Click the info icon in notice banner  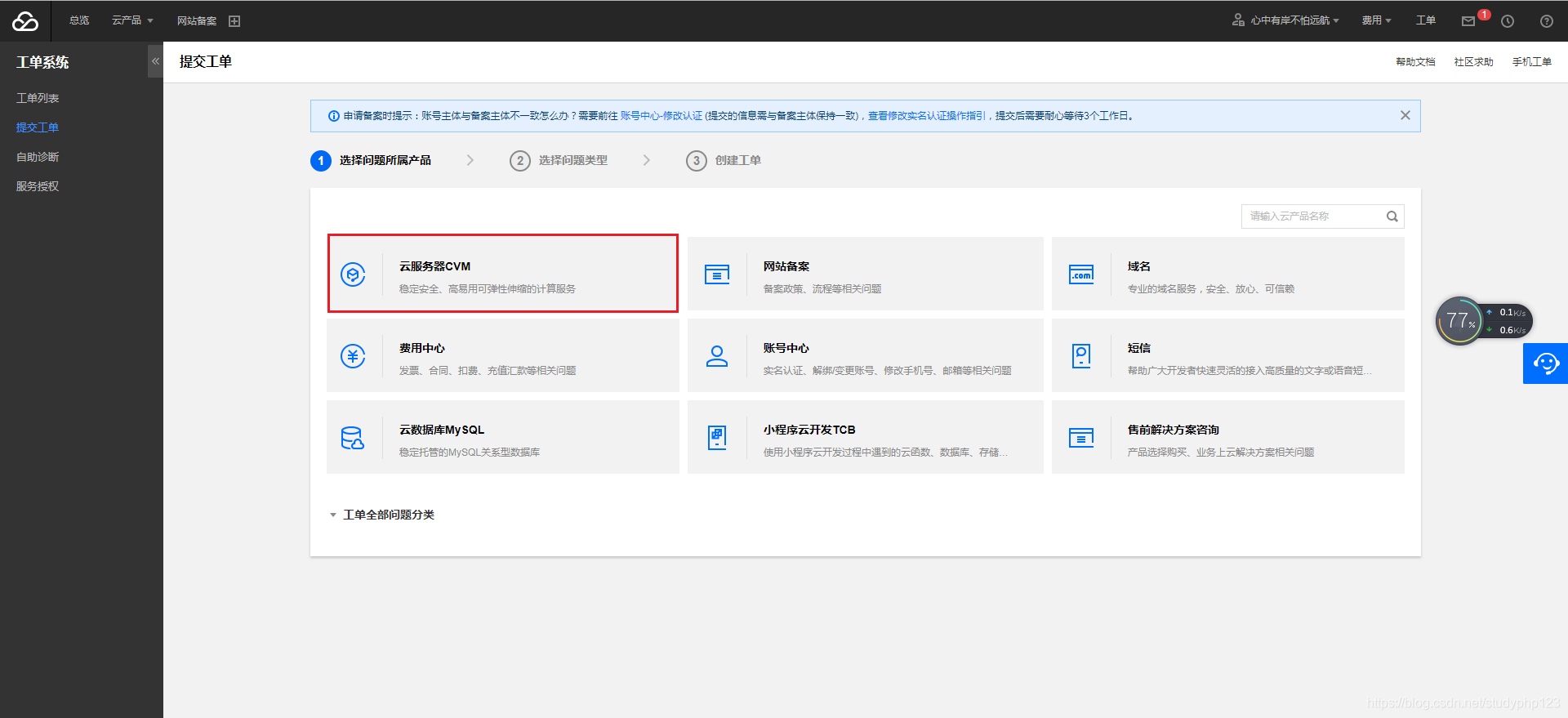point(333,116)
